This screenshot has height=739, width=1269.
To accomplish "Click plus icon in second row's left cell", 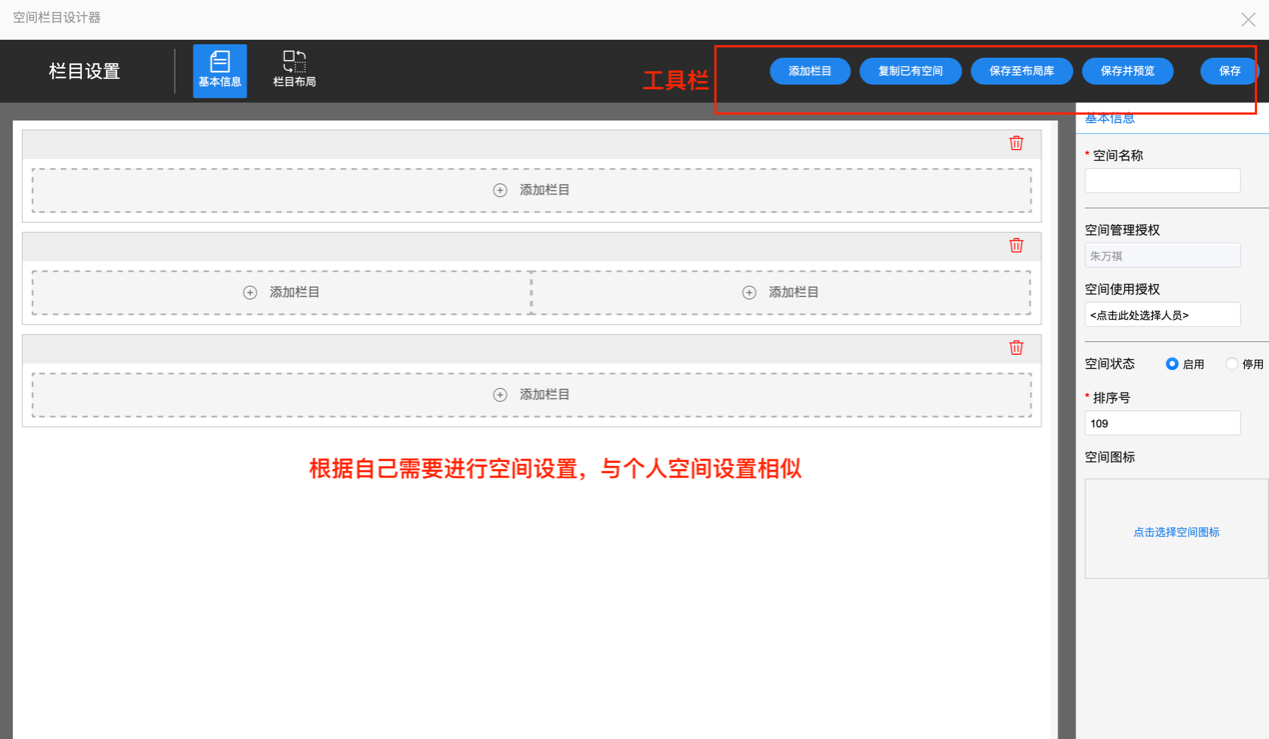I will tap(250, 292).
